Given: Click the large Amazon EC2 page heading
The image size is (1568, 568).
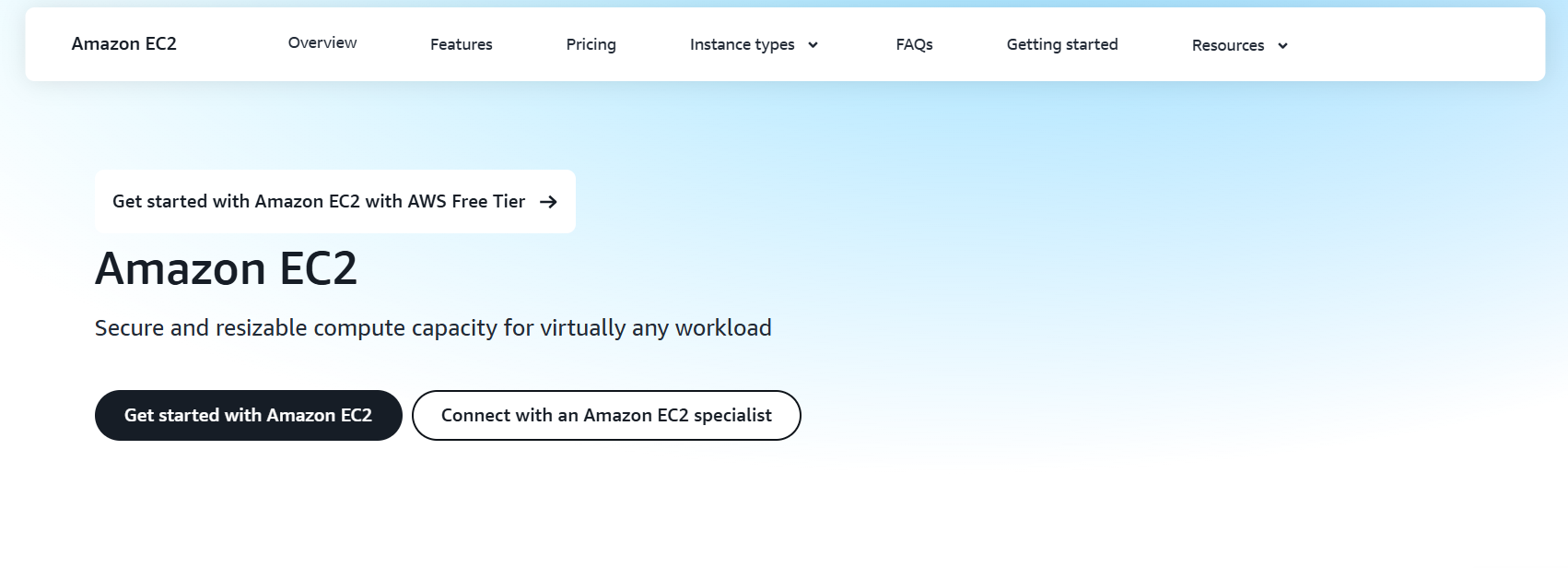Looking at the screenshot, I should click(x=226, y=269).
